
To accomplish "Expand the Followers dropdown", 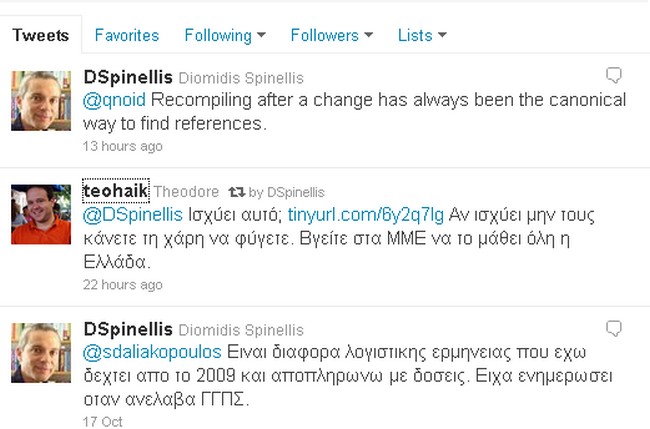I will pyautogui.click(x=331, y=35).
